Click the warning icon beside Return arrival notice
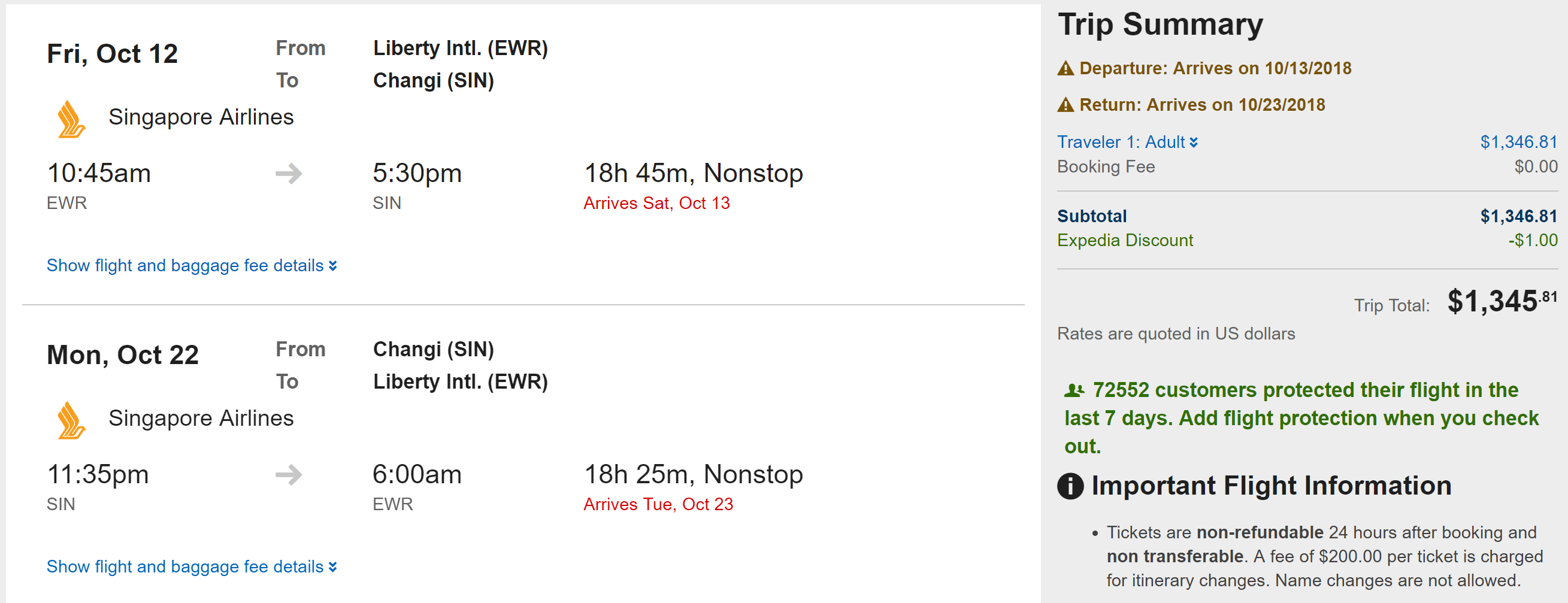This screenshot has height=603, width=1568. pyautogui.click(x=1065, y=105)
